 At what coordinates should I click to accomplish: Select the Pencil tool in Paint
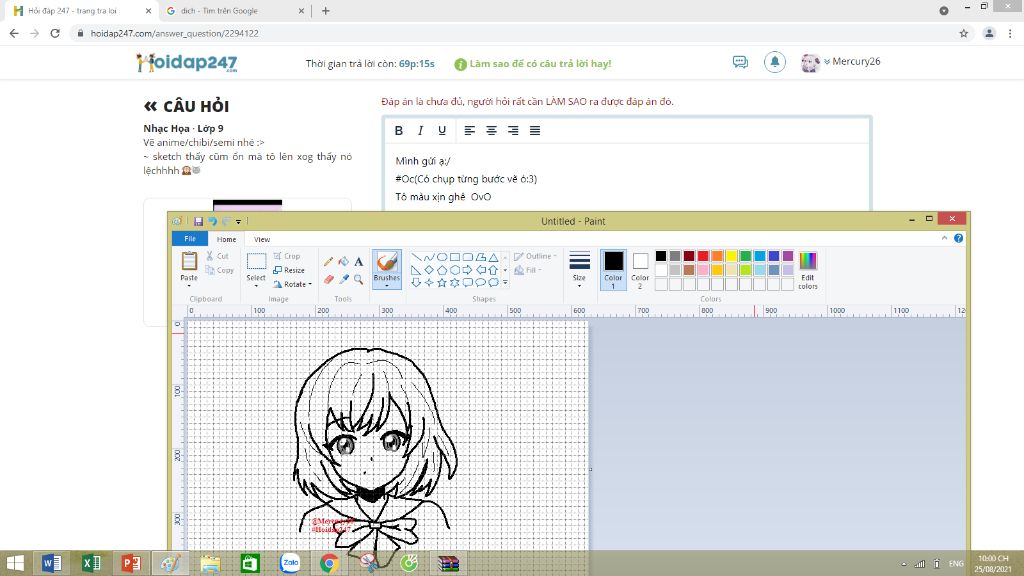tap(328, 262)
